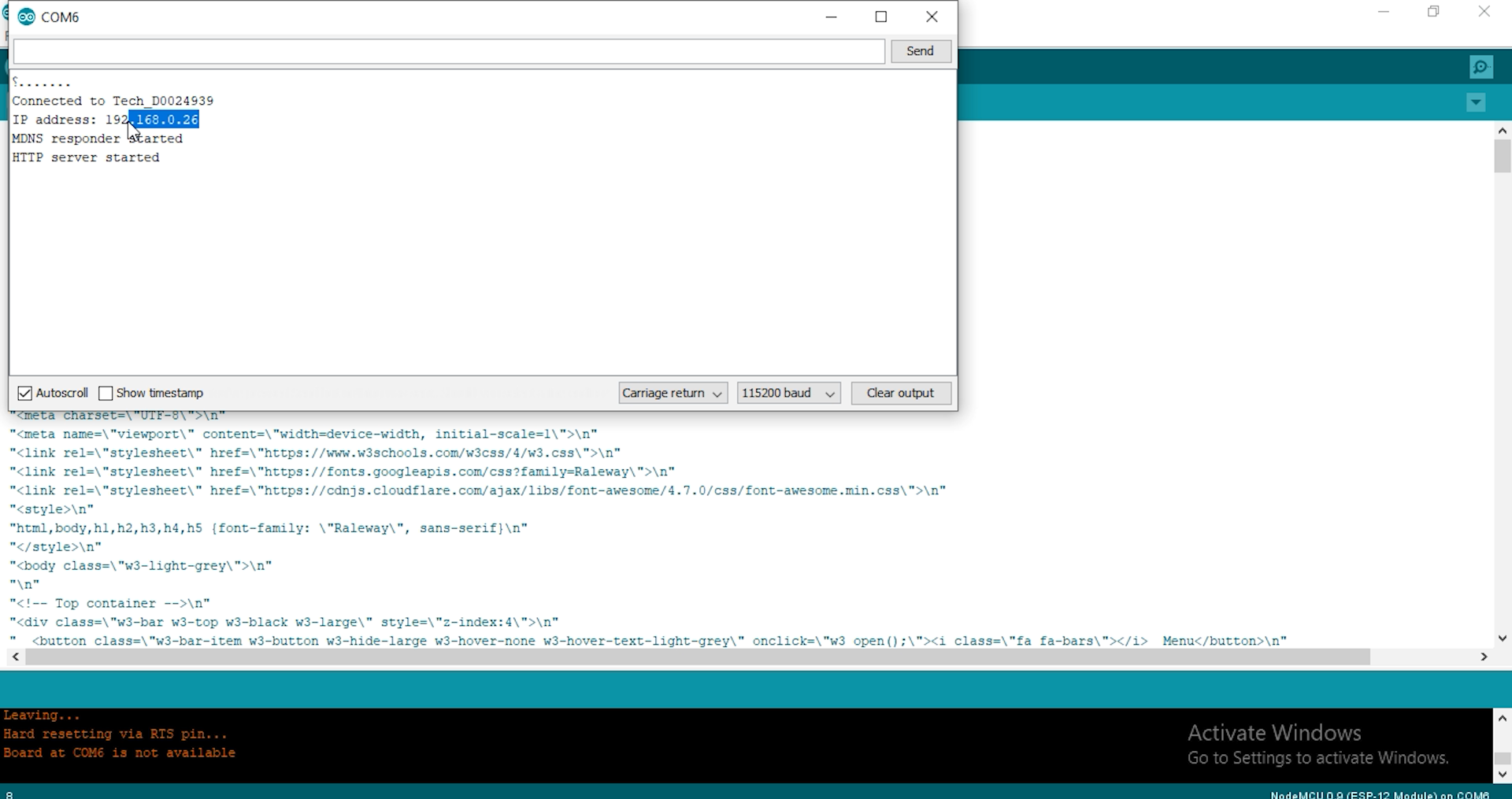The image size is (1512, 799).
Task: Open the 115200 baud rate dropdown
Action: 788,393
